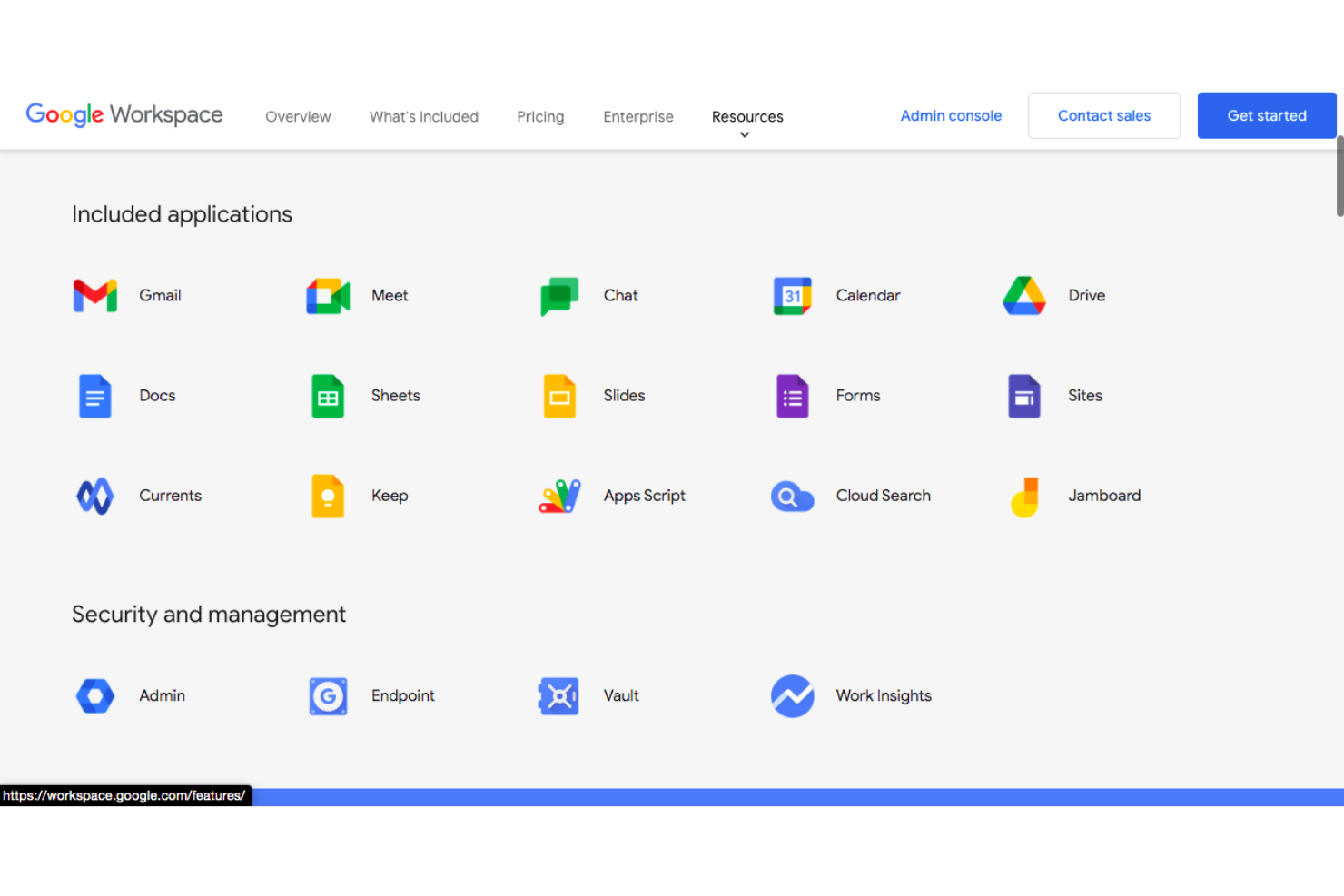Select the Endpoint management icon

point(327,695)
